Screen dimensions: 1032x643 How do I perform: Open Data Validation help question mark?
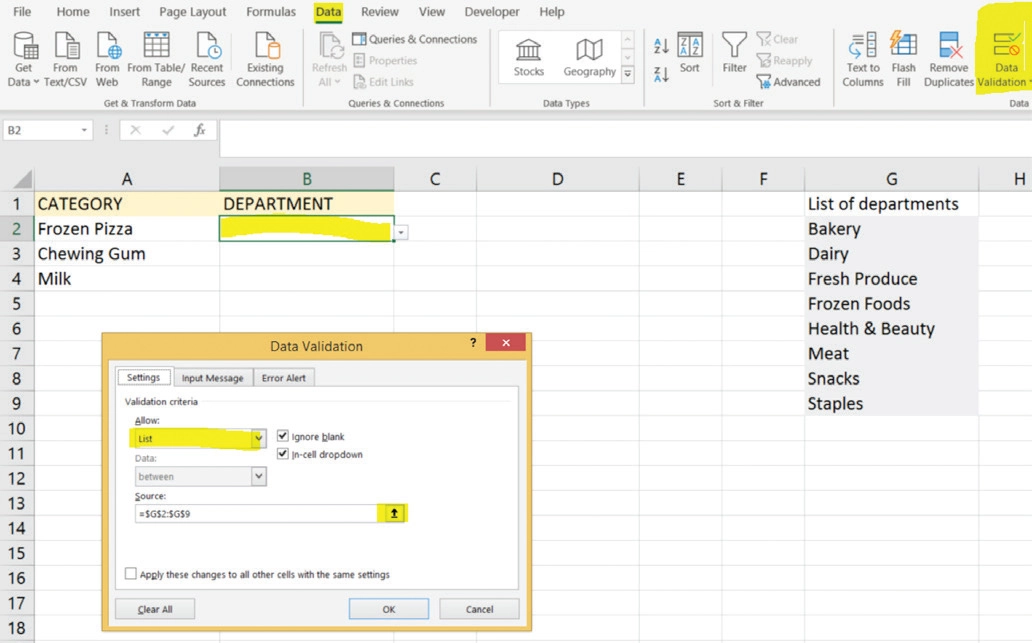pos(473,342)
